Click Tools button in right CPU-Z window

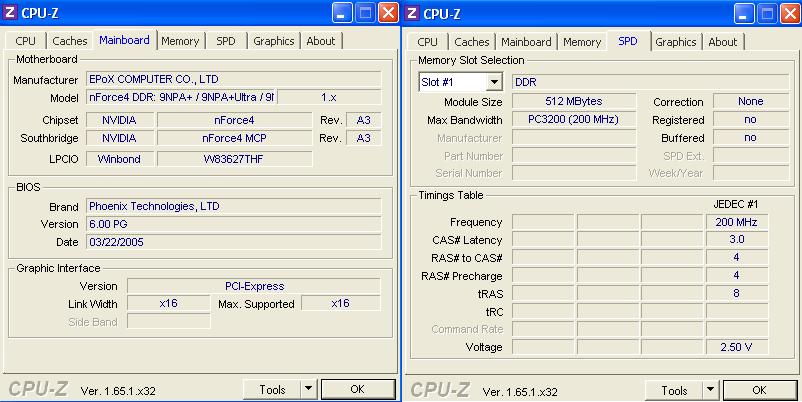tap(674, 391)
